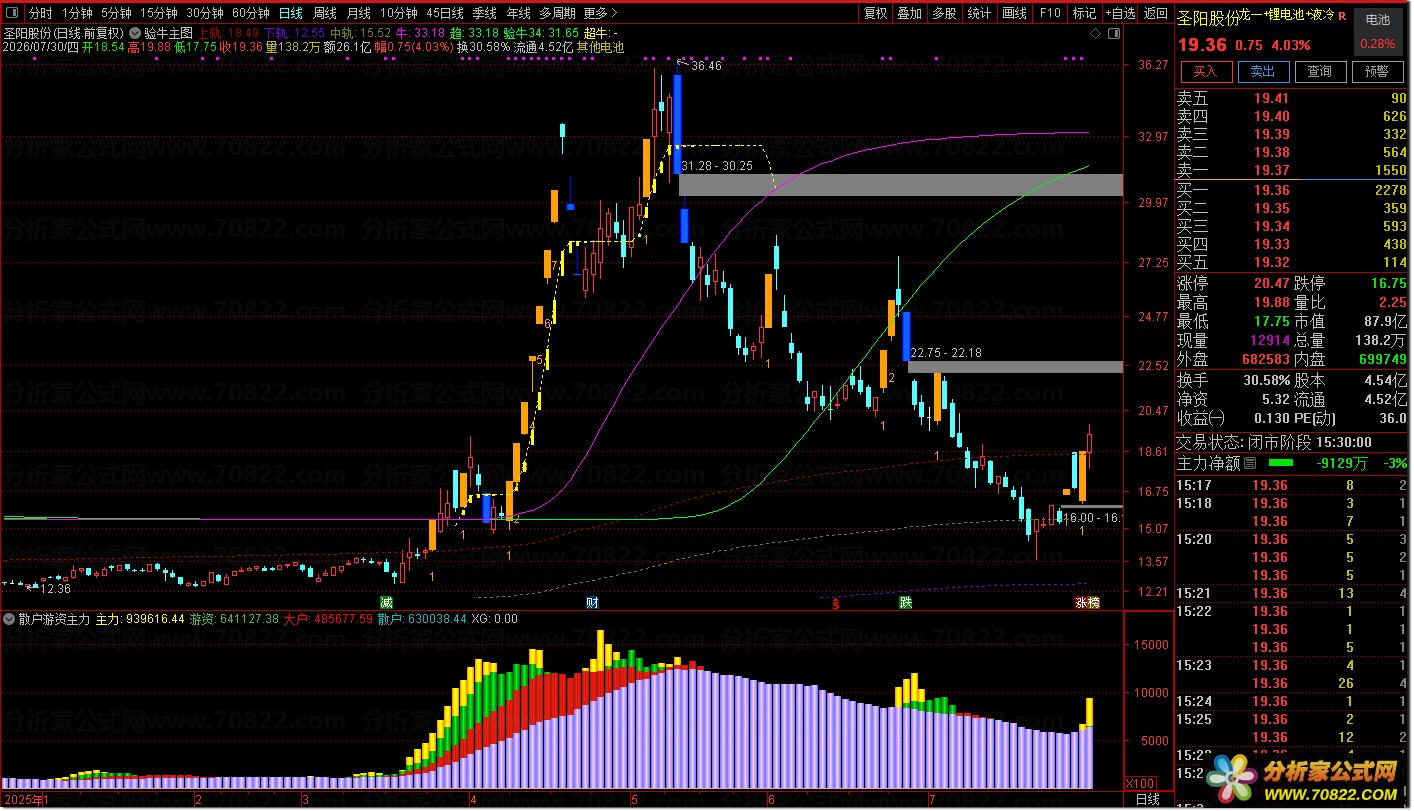Click the 卖一 ask price 19.37
The height and width of the screenshot is (811, 1414).
(x=1270, y=171)
